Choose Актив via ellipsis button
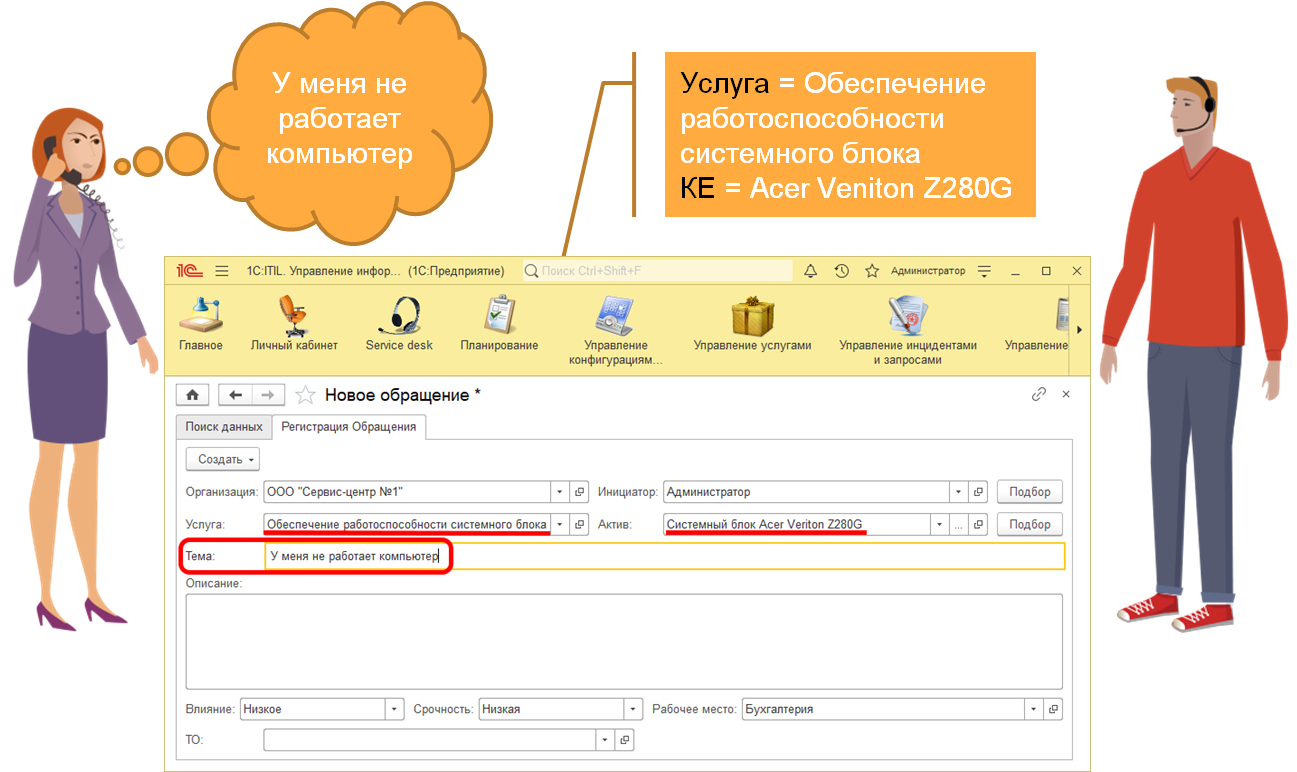 (958, 524)
